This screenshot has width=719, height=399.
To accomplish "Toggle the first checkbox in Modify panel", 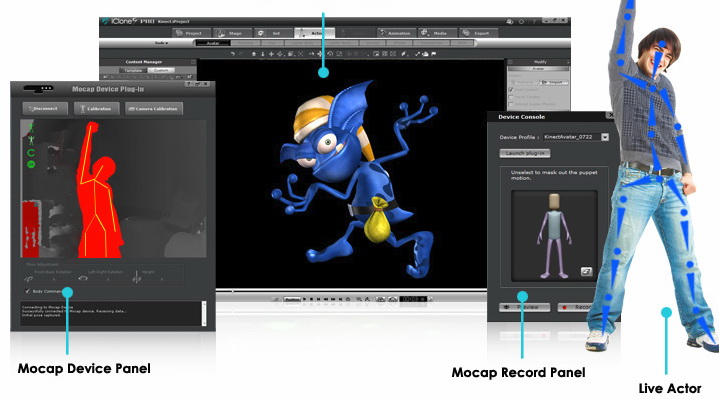I will pyautogui.click(x=511, y=90).
